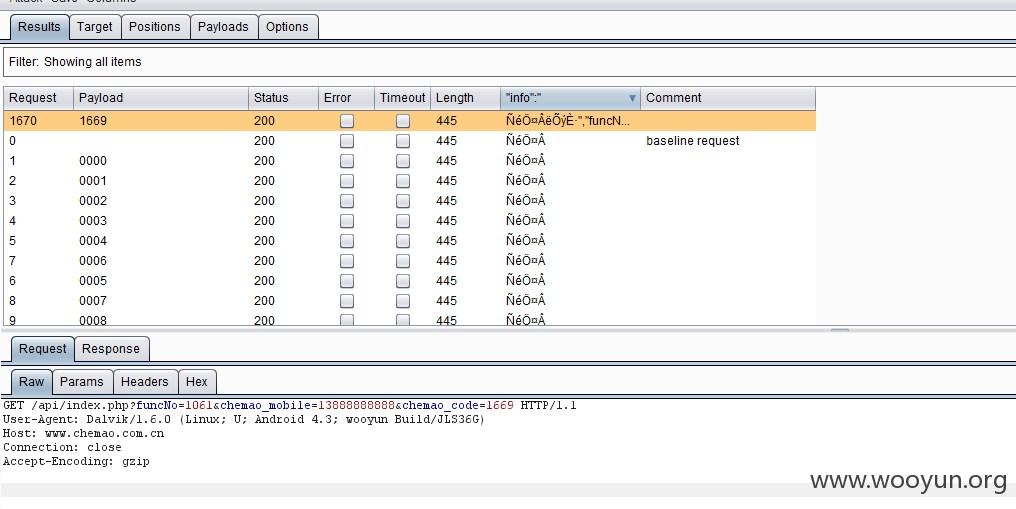This screenshot has width=1016, height=509.
Task: Open the Positions tab
Action: [x=155, y=27]
